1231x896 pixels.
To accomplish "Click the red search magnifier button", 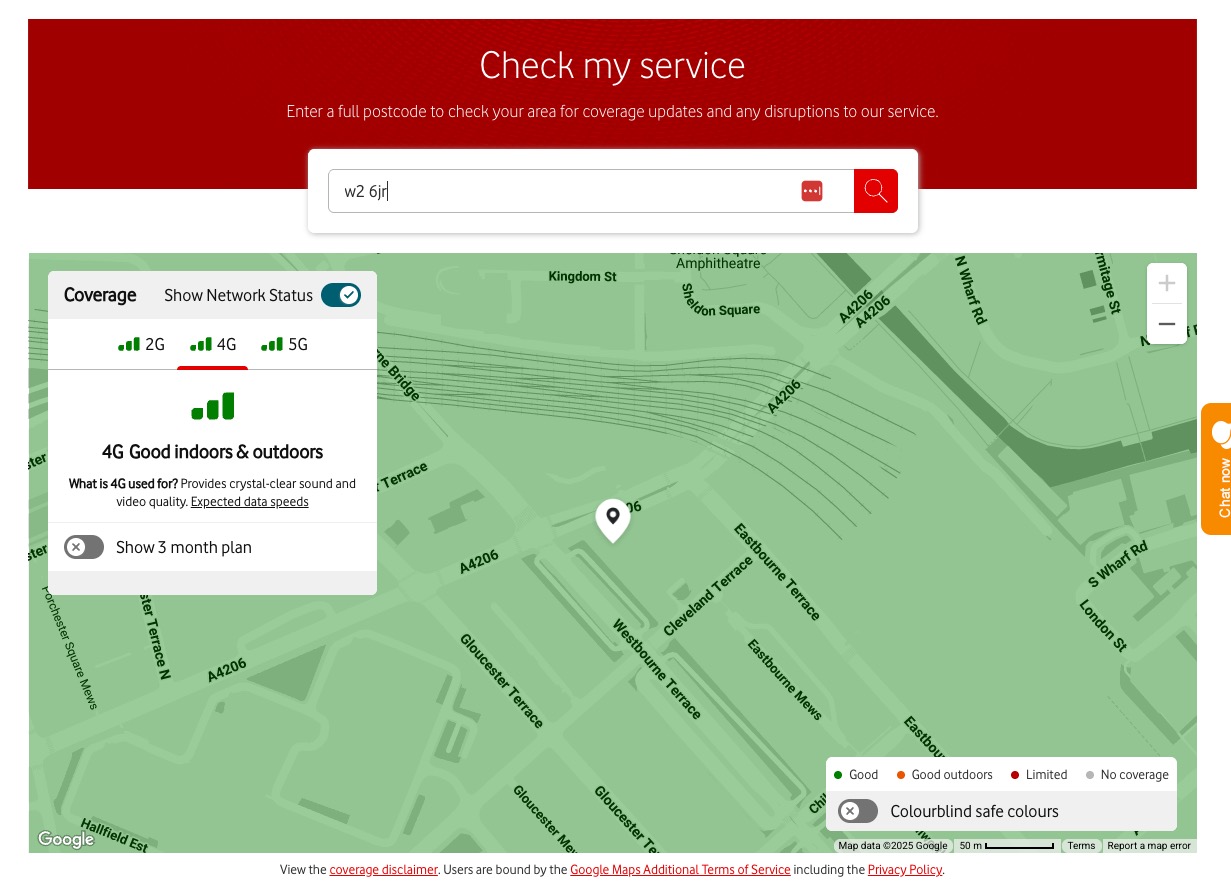I will click(876, 191).
